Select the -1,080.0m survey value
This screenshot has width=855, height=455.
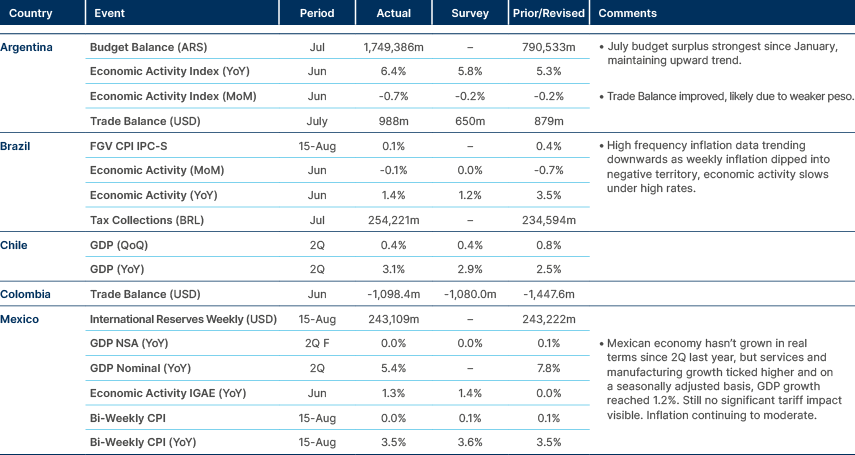[x=470, y=294]
